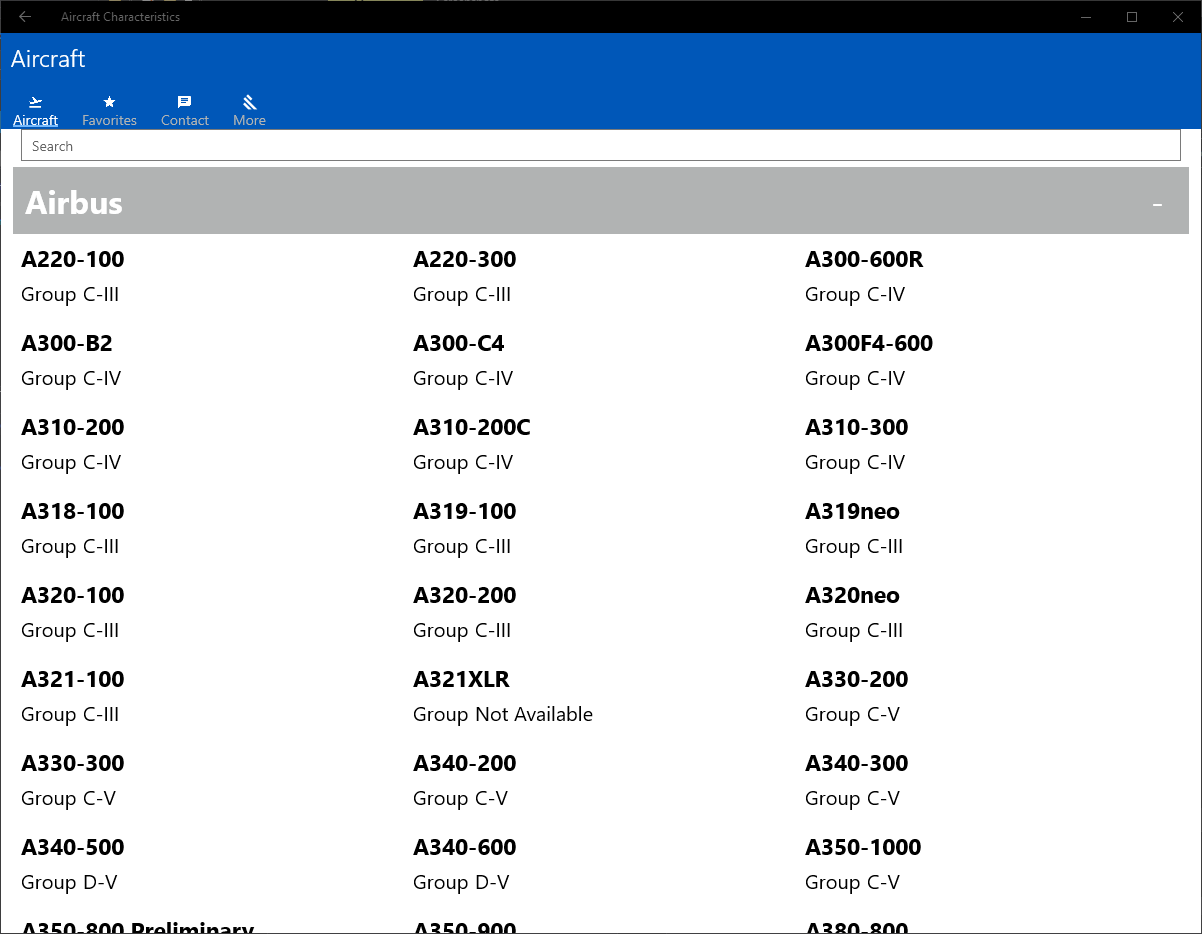Minimize the Aircraft Characteristics window
This screenshot has height=934, width=1202.
(1086, 16)
